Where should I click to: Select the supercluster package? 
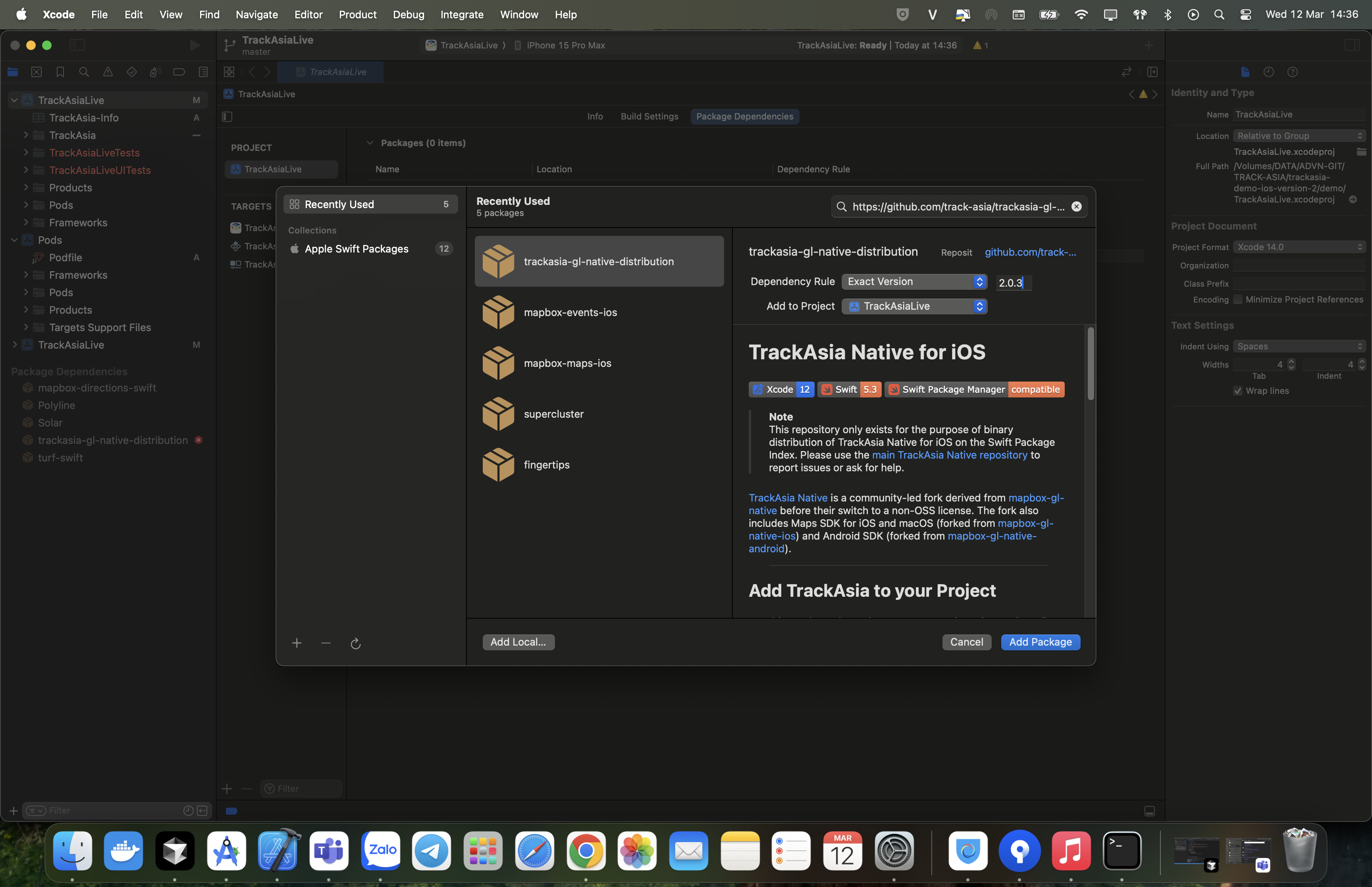click(x=599, y=414)
